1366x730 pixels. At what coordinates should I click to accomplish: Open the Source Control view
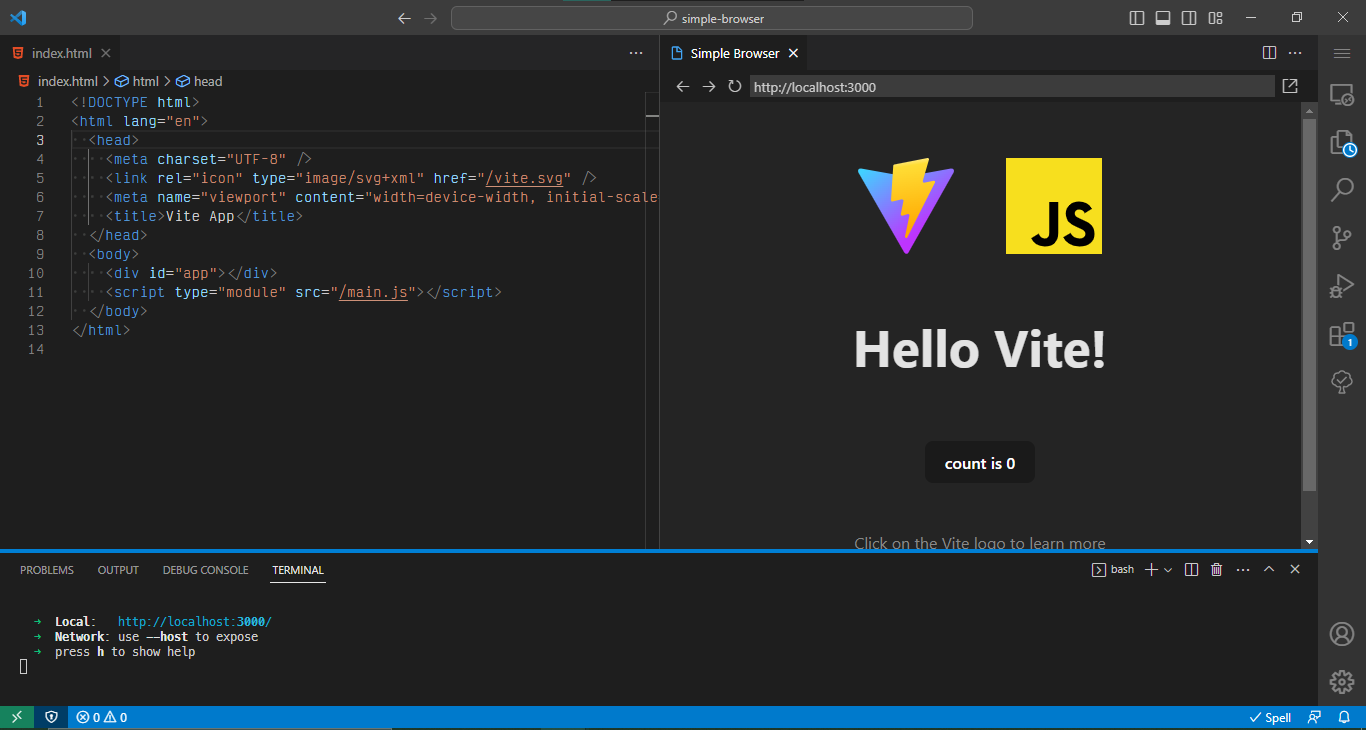pyautogui.click(x=1342, y=237)
